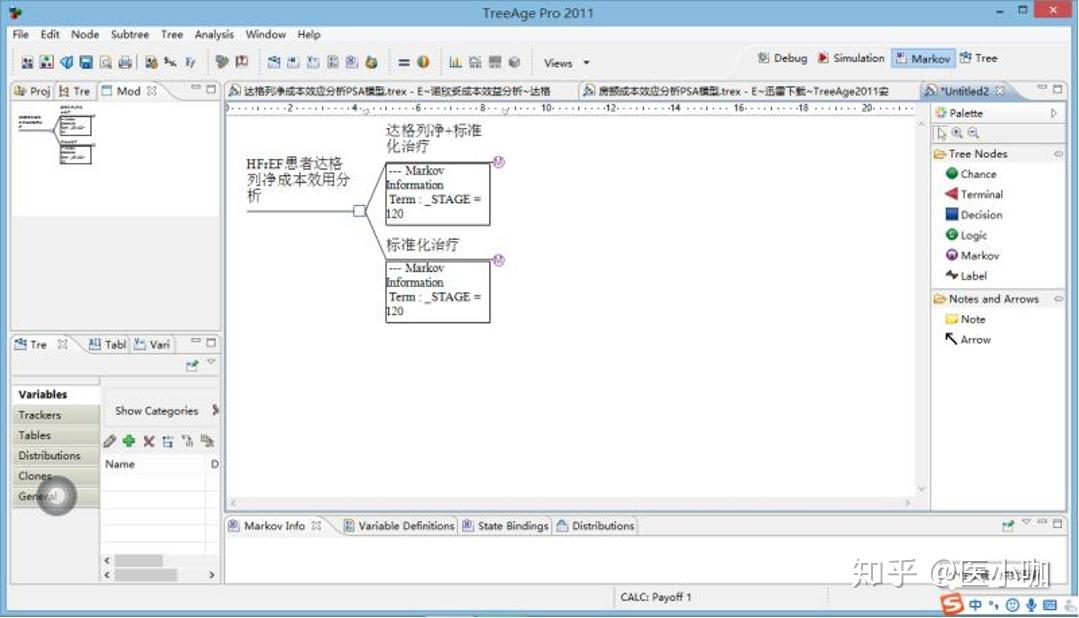Select the Terminal node tool

(x=977, y=194)
